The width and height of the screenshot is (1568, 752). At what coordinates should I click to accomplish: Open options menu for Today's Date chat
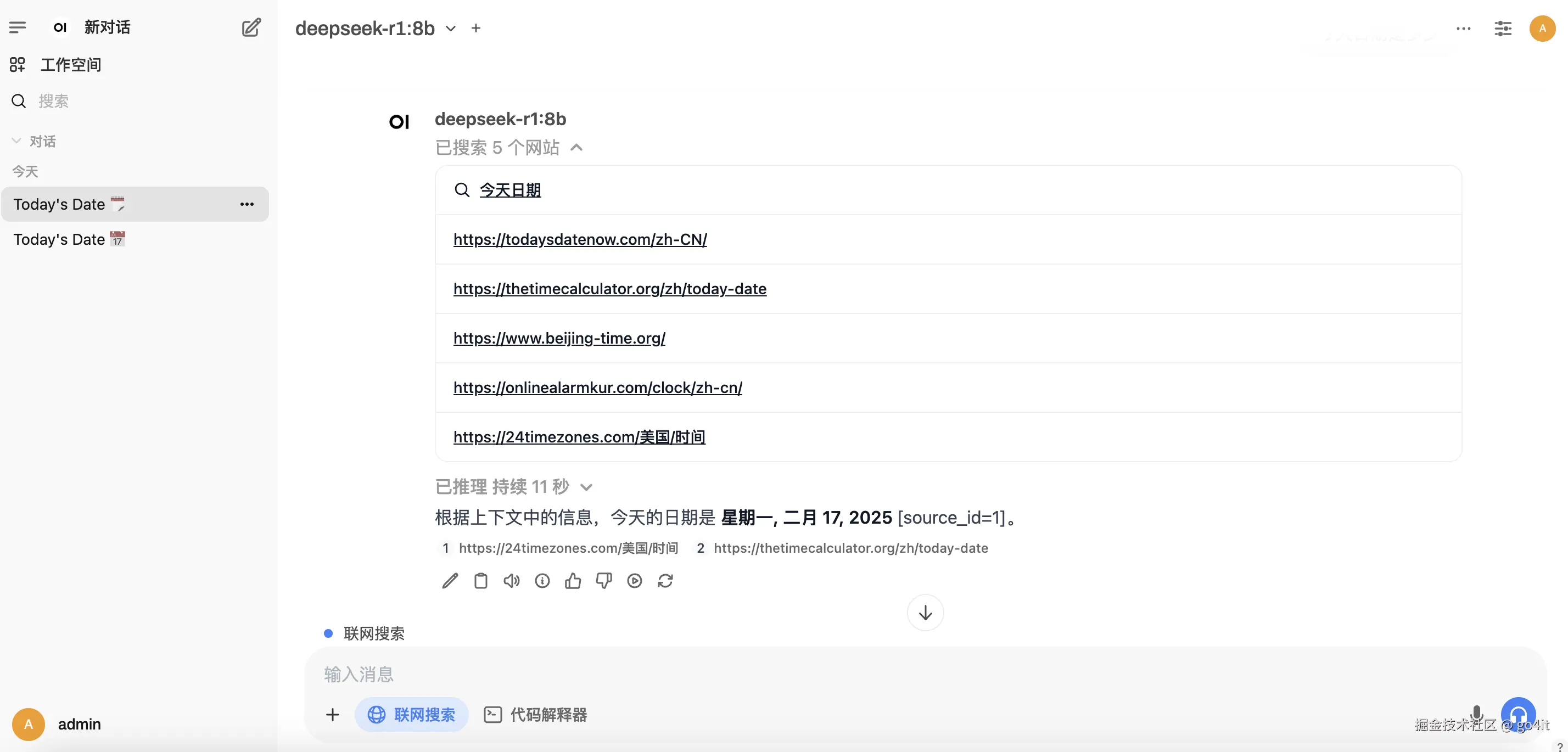point(246,204)
